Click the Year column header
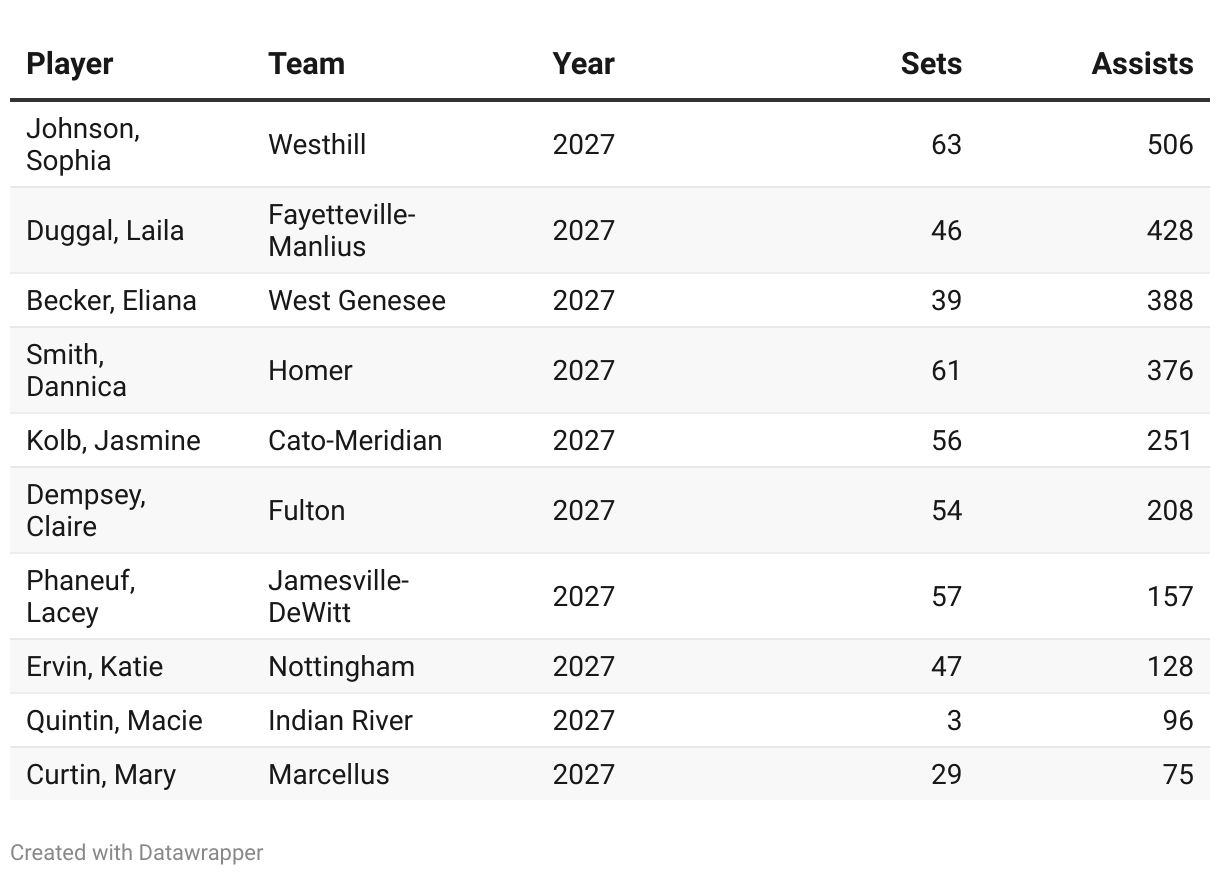 (583, 64)
